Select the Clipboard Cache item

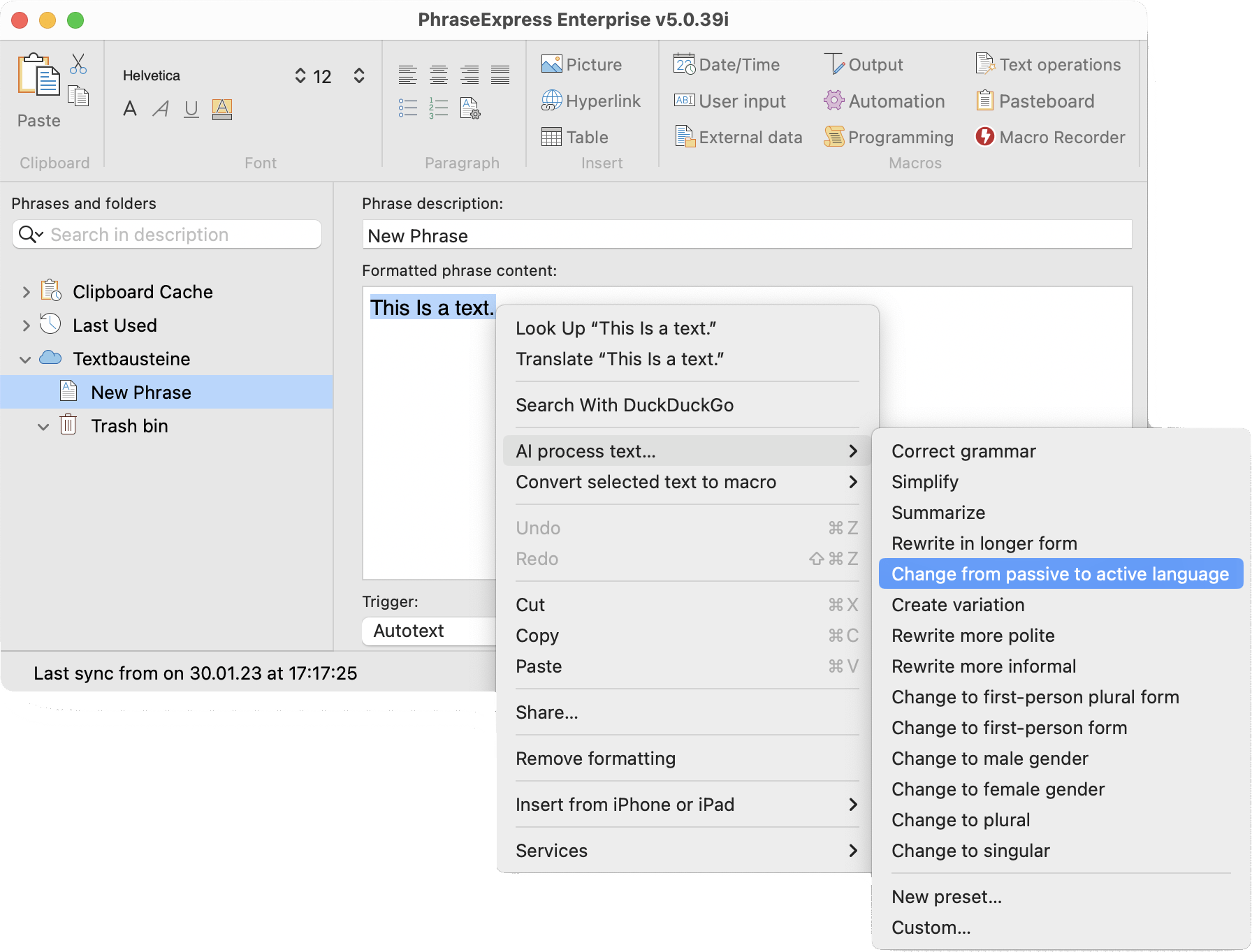click(x=143, y=292)
